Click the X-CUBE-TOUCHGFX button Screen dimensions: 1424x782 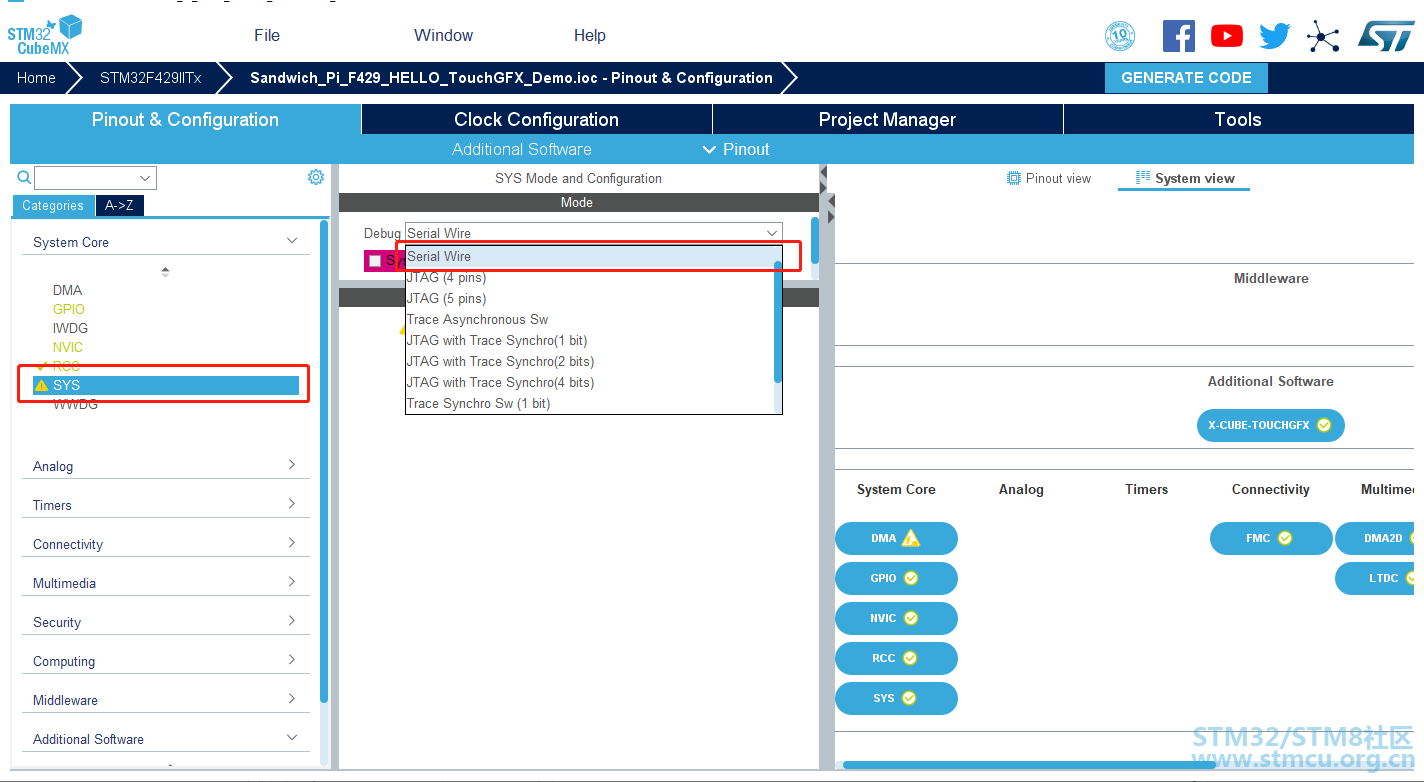pyautogui.click(x=1271, y=425)
